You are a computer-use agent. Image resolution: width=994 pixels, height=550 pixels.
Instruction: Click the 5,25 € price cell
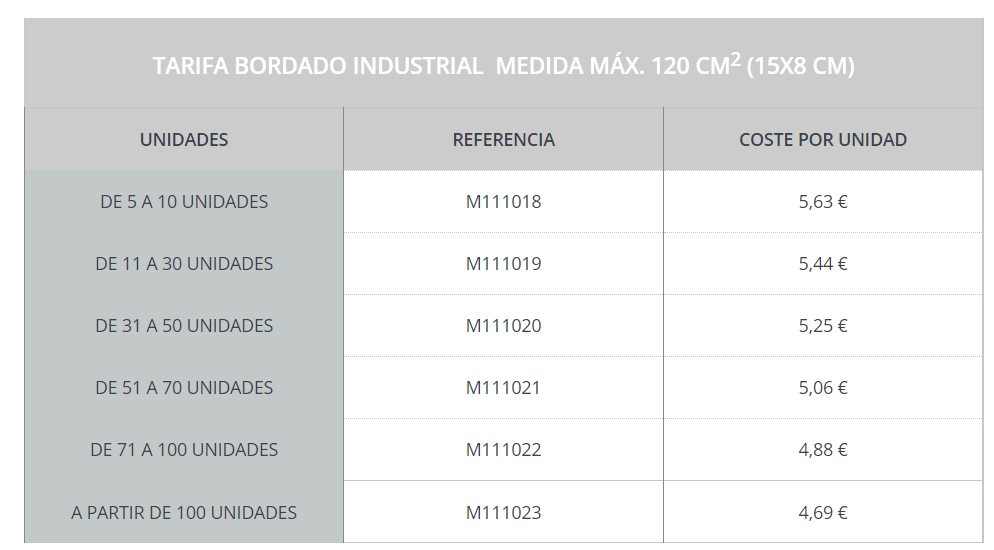(823, 326)
